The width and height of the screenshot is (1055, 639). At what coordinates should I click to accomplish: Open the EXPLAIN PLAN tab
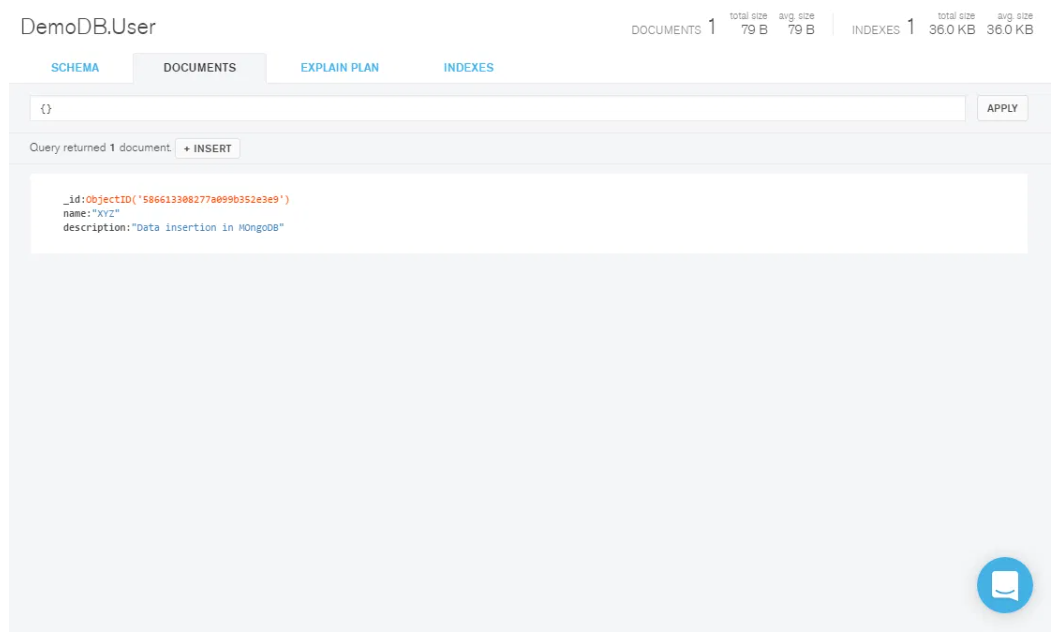pos(340,68)
